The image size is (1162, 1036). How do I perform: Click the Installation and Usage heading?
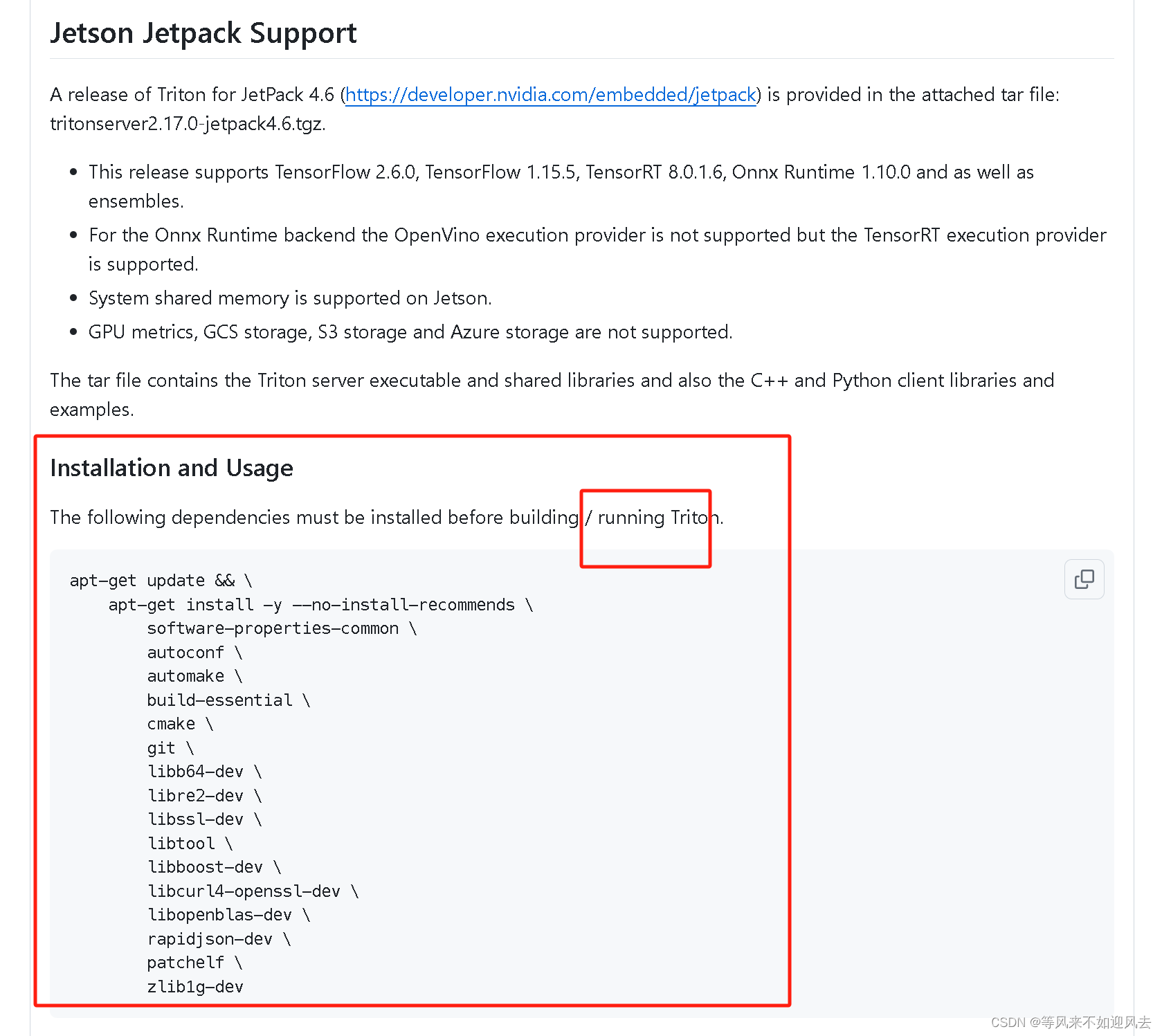[x=172, y=468]
